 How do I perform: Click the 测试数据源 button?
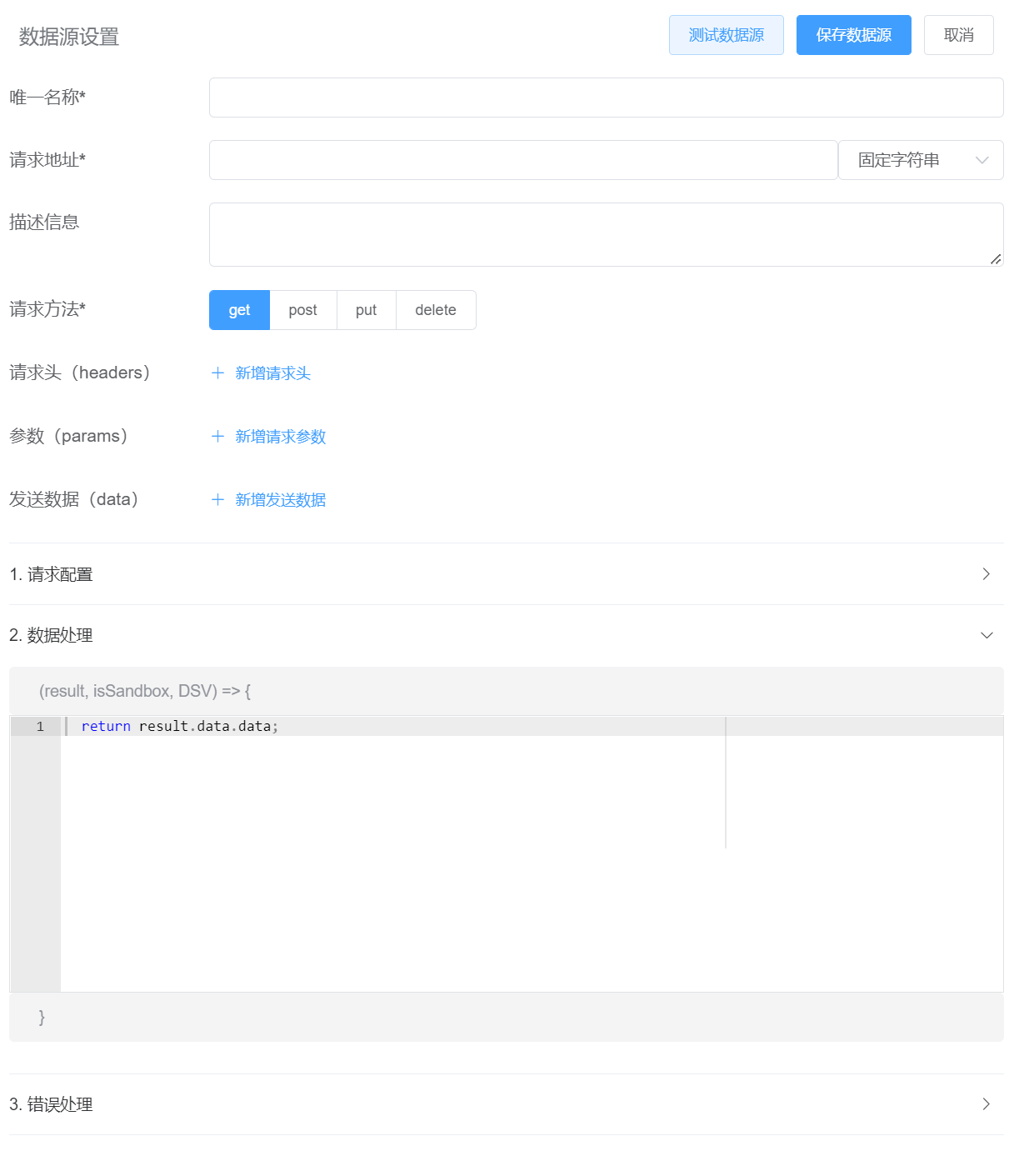[x=726, y=35]
